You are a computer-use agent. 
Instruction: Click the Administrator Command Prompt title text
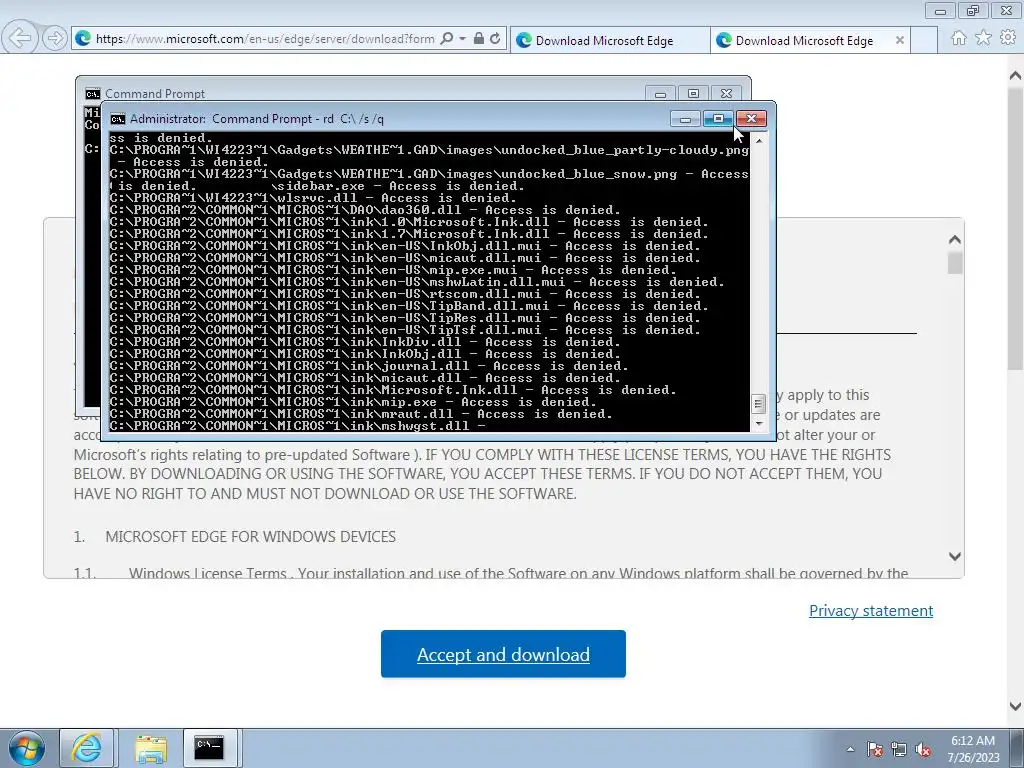(257, 119)
